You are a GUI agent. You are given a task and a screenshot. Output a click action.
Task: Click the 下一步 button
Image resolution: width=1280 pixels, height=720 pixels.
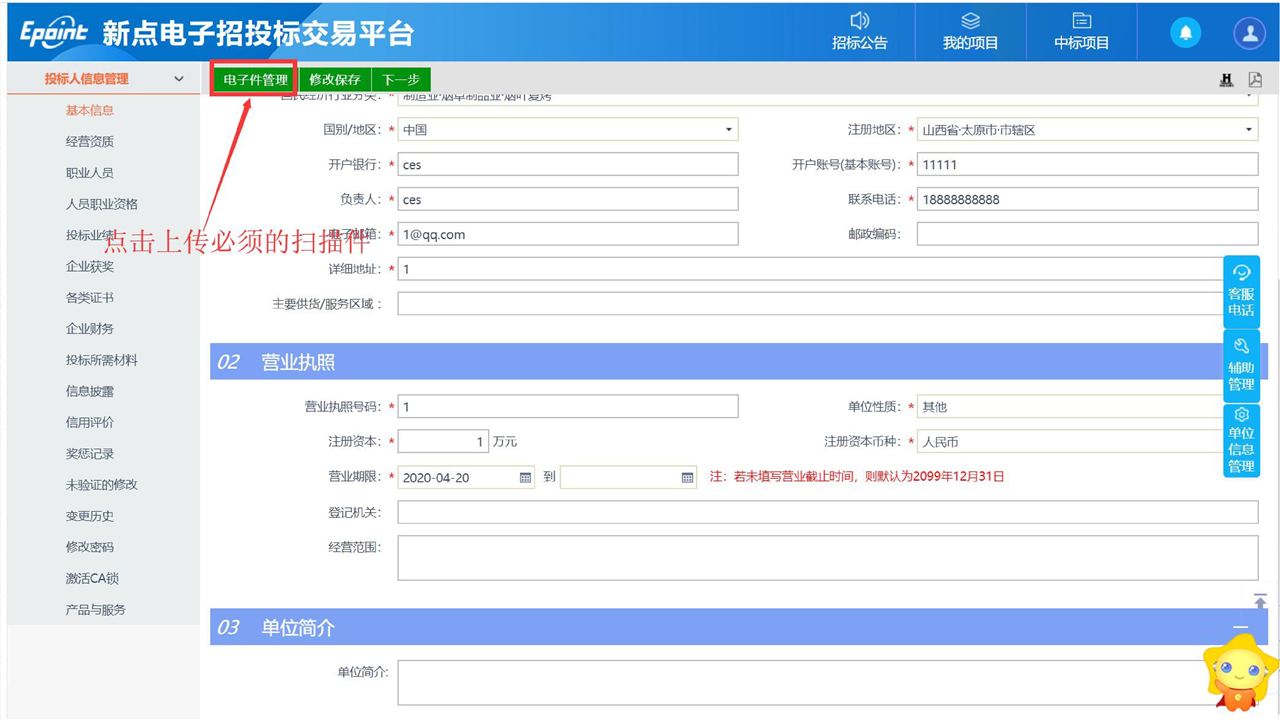401,80
